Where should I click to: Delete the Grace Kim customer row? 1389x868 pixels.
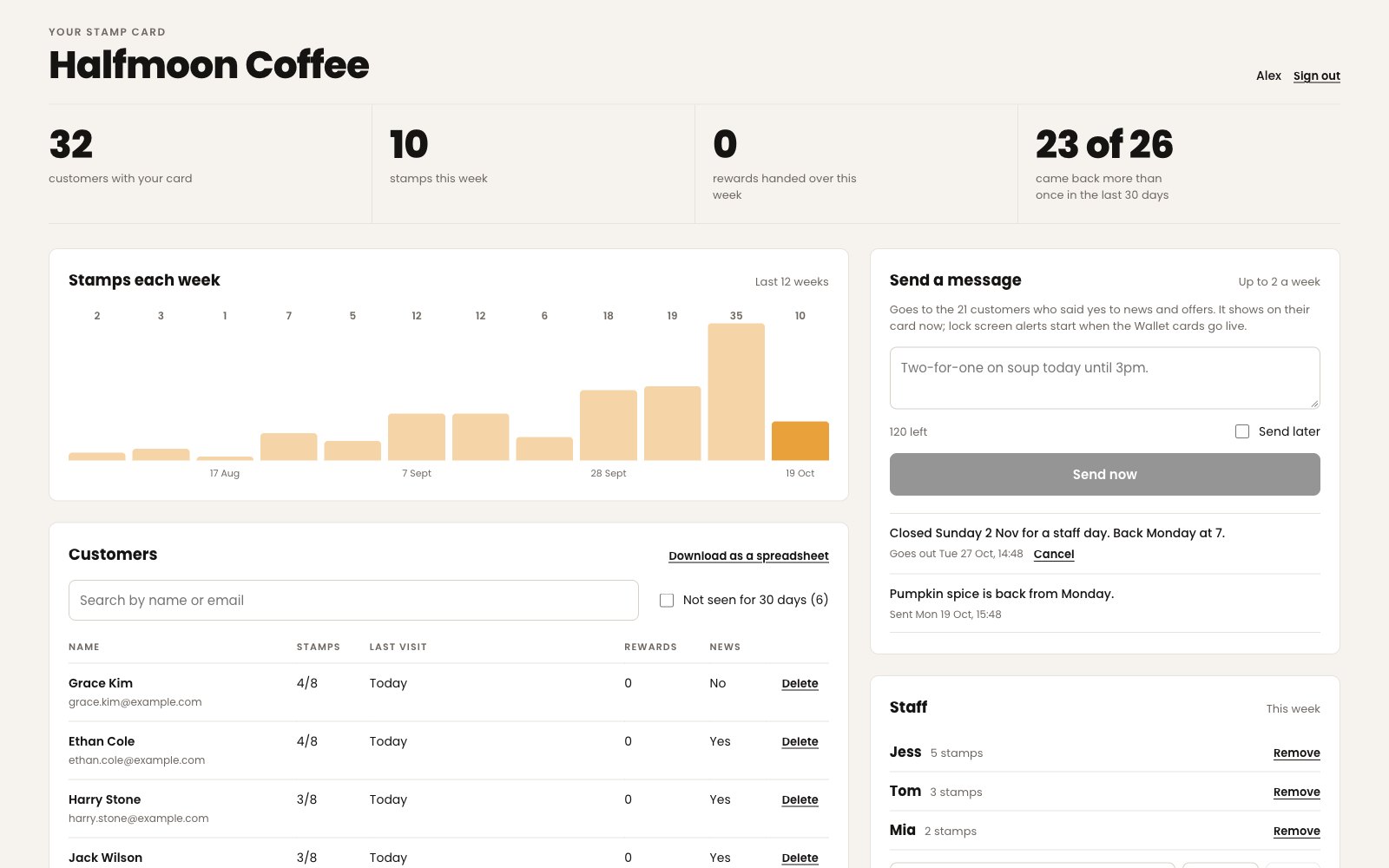[800, 683]
